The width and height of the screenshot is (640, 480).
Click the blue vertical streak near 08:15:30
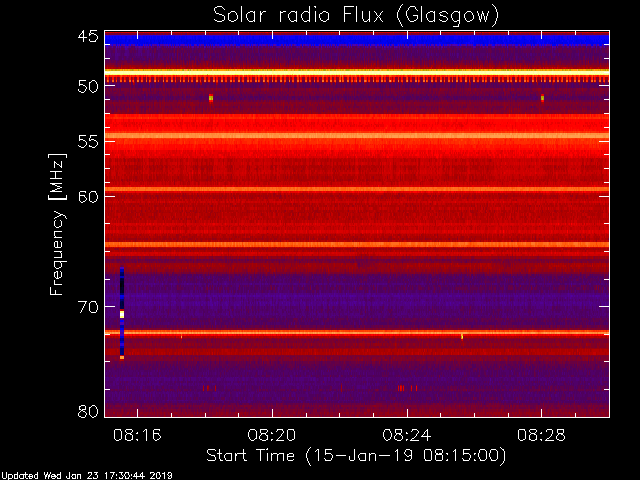tap(122, 313)
